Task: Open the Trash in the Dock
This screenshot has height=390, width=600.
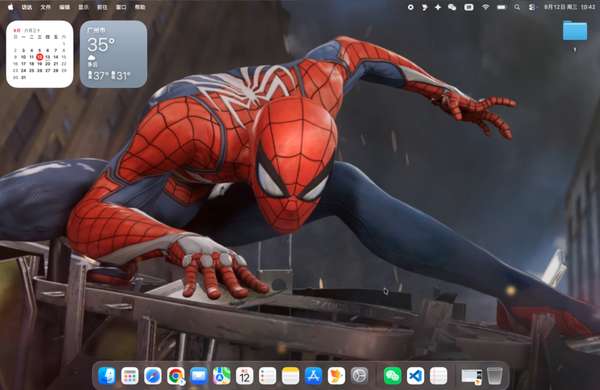Action: coord(495,375)
